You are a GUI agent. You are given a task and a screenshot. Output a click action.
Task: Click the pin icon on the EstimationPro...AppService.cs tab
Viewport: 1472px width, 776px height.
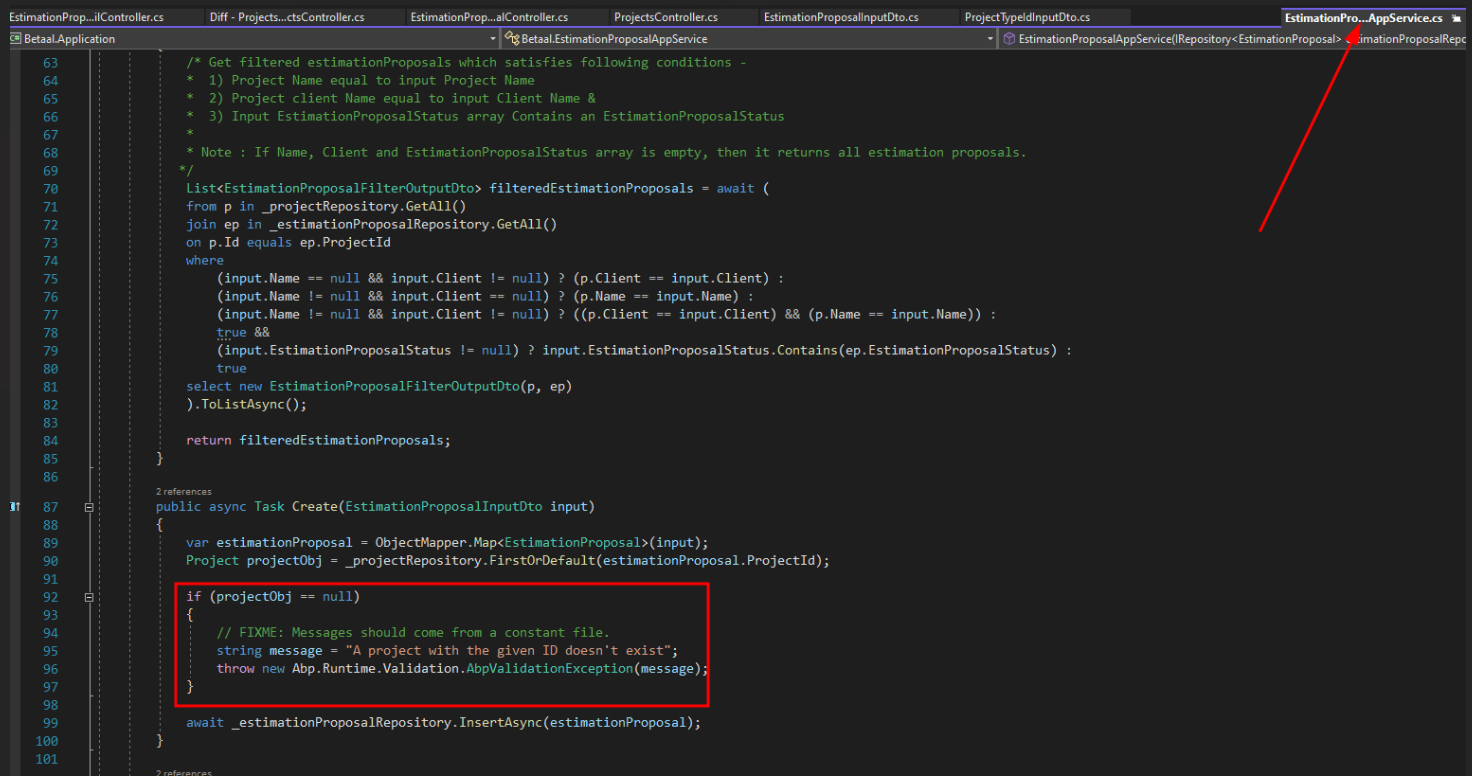1458,18
